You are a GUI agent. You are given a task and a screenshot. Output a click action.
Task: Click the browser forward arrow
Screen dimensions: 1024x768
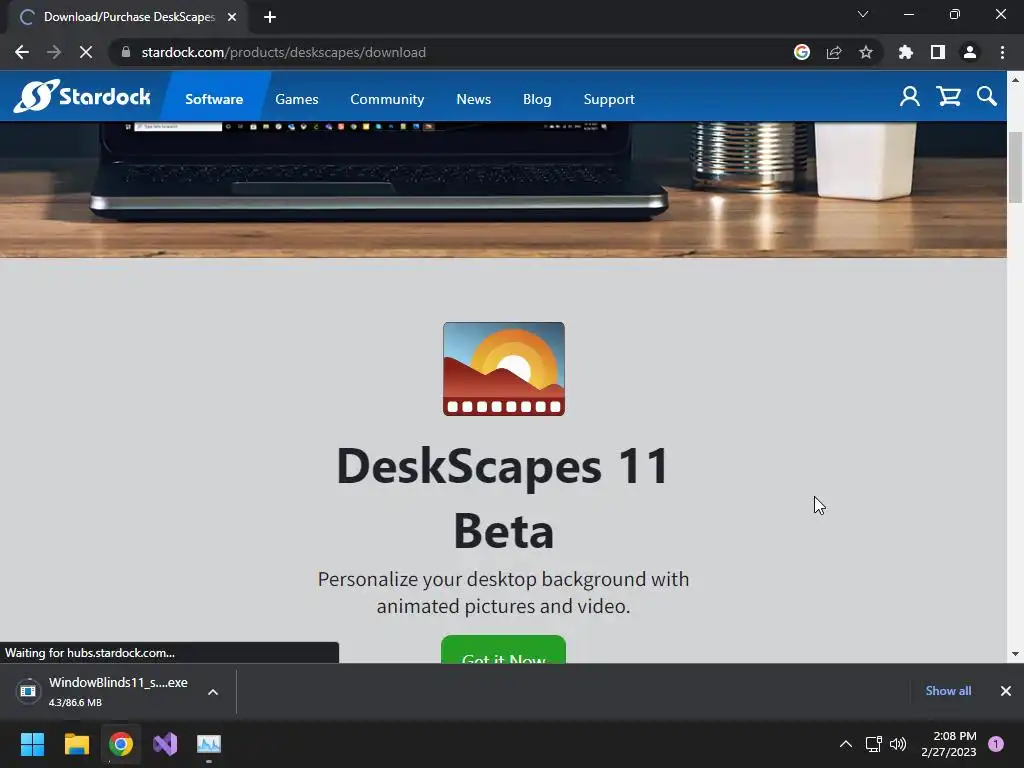(54, 52)
